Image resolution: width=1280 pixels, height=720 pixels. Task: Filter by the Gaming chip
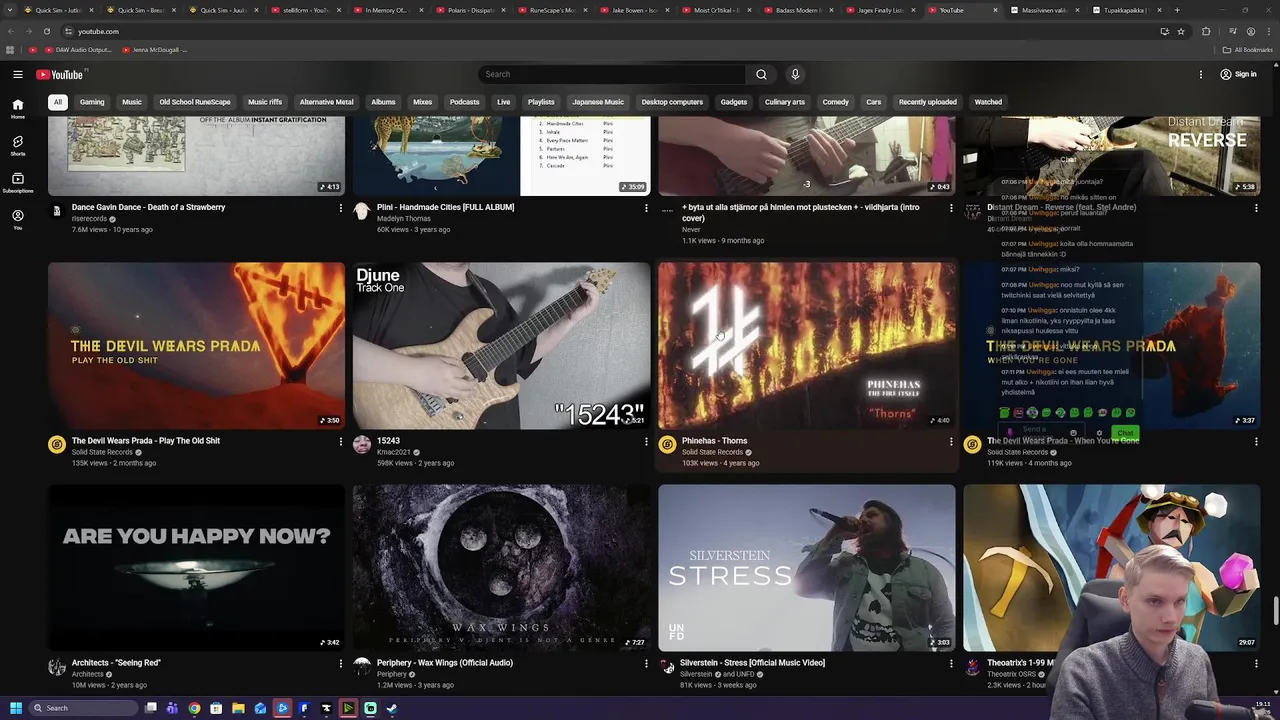click(92, 102)
